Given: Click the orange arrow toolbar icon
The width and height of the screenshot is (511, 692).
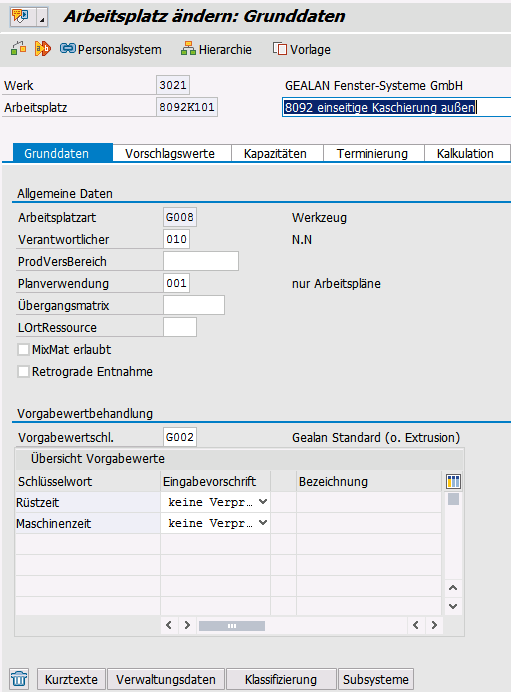Looking at the screenshot, I should pos(43,49).
